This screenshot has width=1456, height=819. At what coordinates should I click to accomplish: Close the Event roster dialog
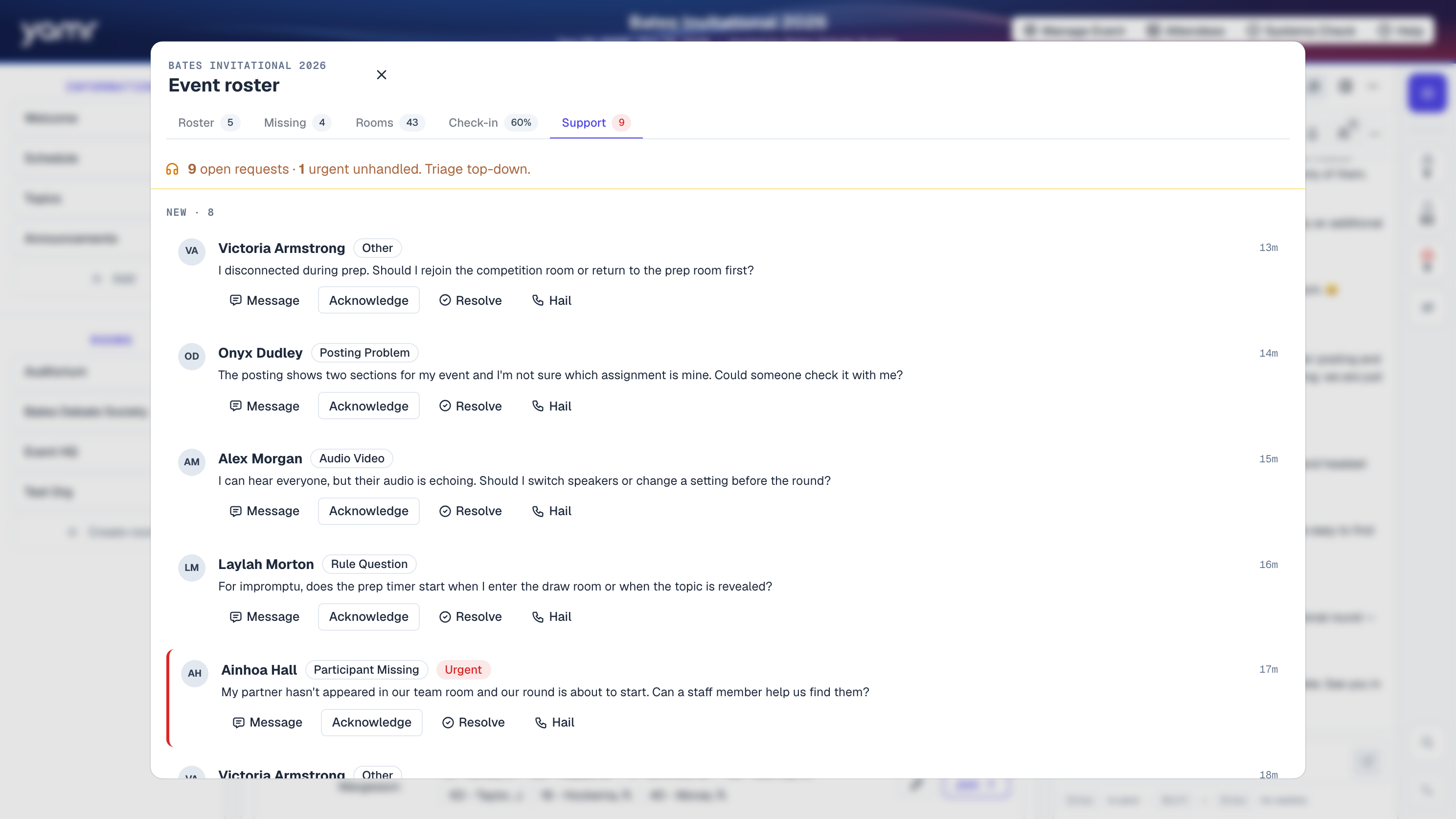click(382, 74)
